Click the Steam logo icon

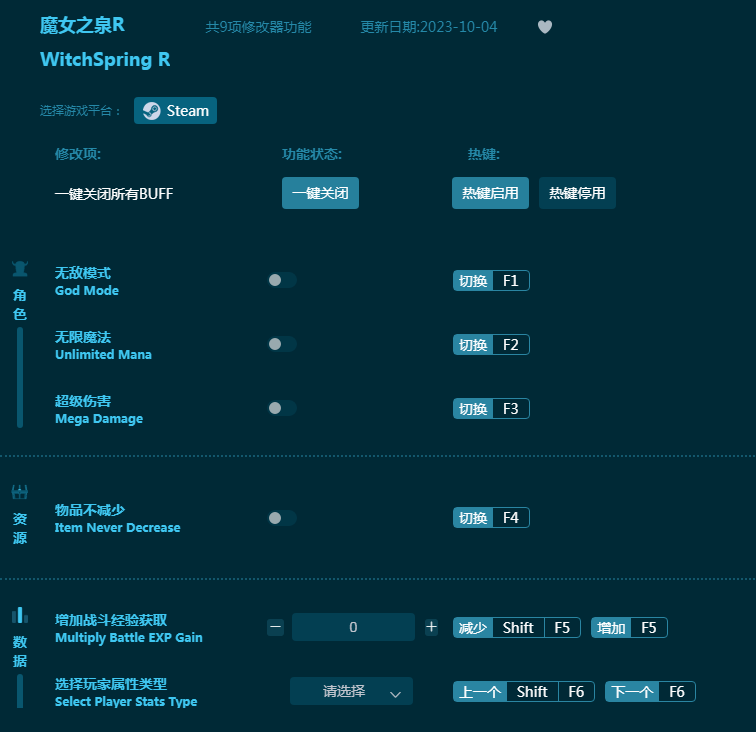[x=151, y=111]
